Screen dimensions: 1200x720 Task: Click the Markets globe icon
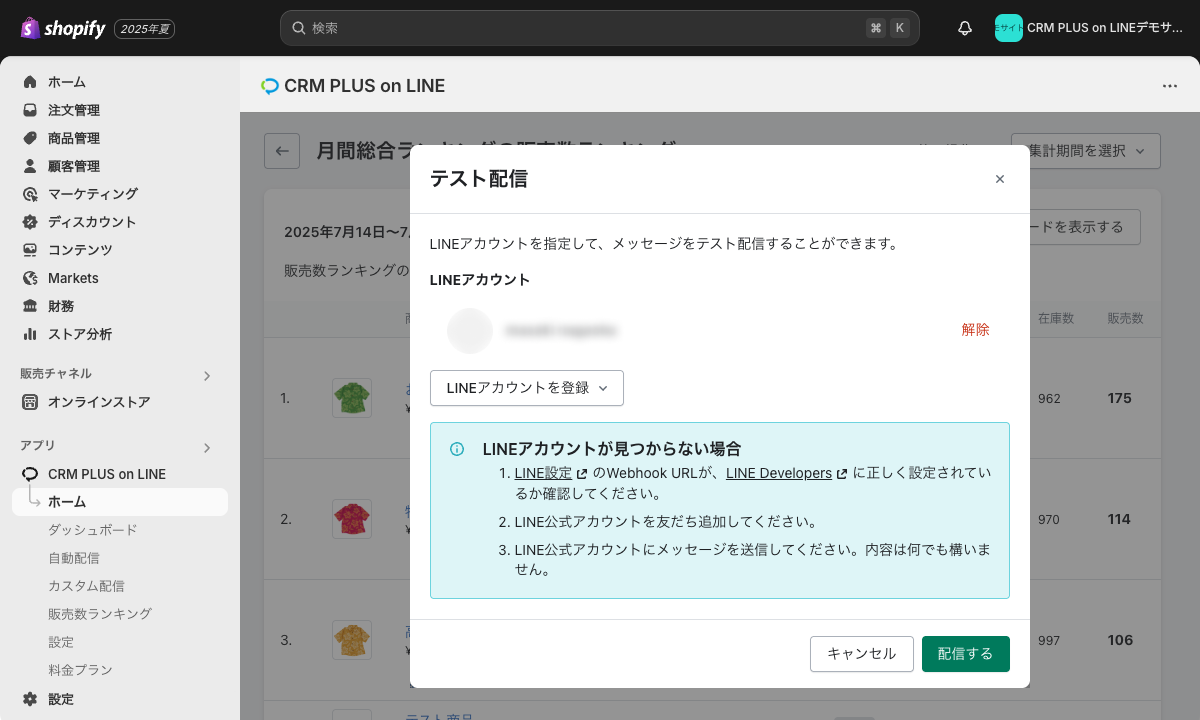30,278
